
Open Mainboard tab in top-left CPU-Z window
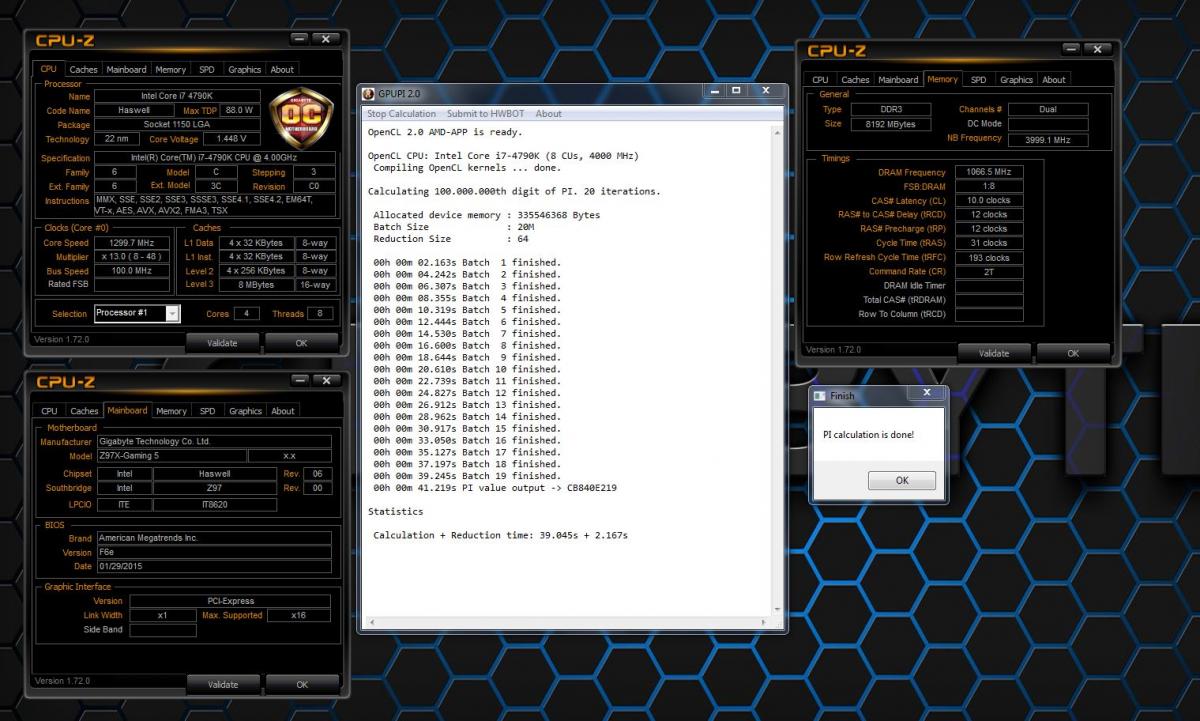click(126, 70)
